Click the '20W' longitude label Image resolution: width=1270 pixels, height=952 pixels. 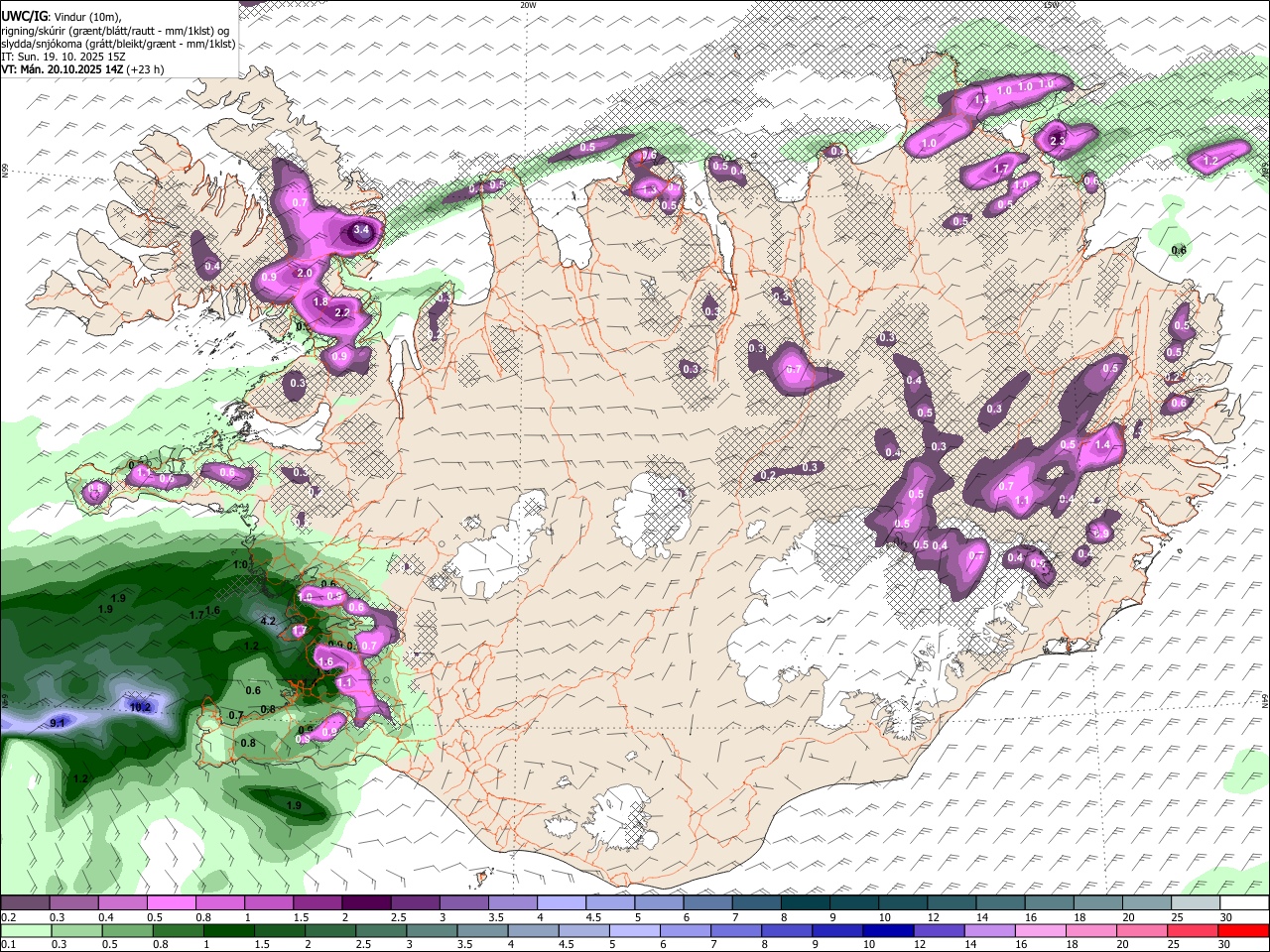(528, 5)
